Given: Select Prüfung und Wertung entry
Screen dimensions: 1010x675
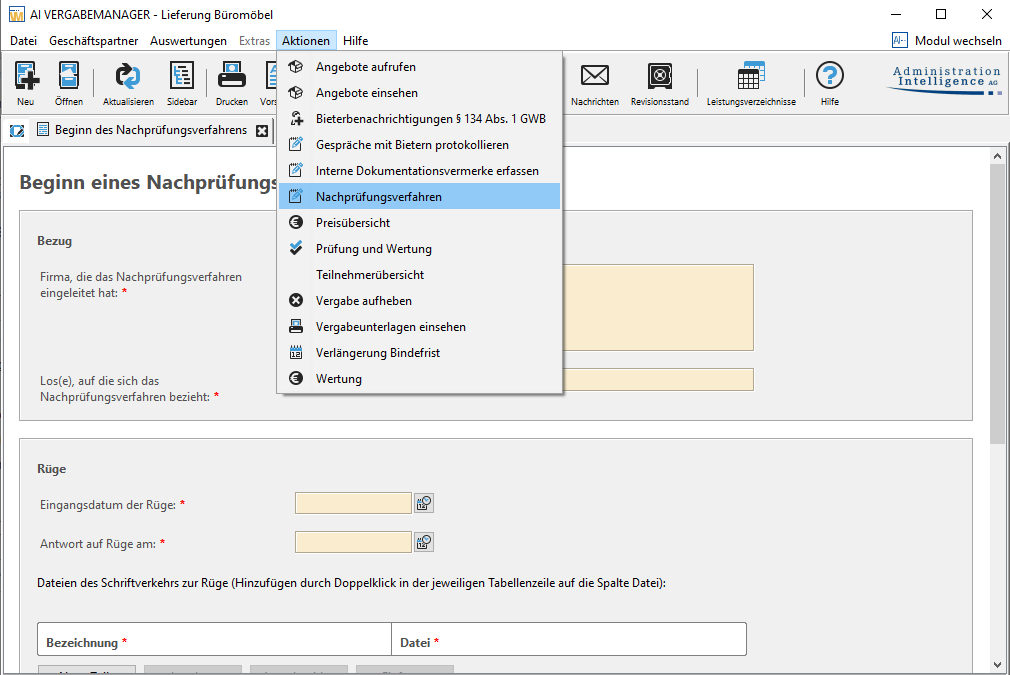Looking at the screenshot, I should (419, 249).
